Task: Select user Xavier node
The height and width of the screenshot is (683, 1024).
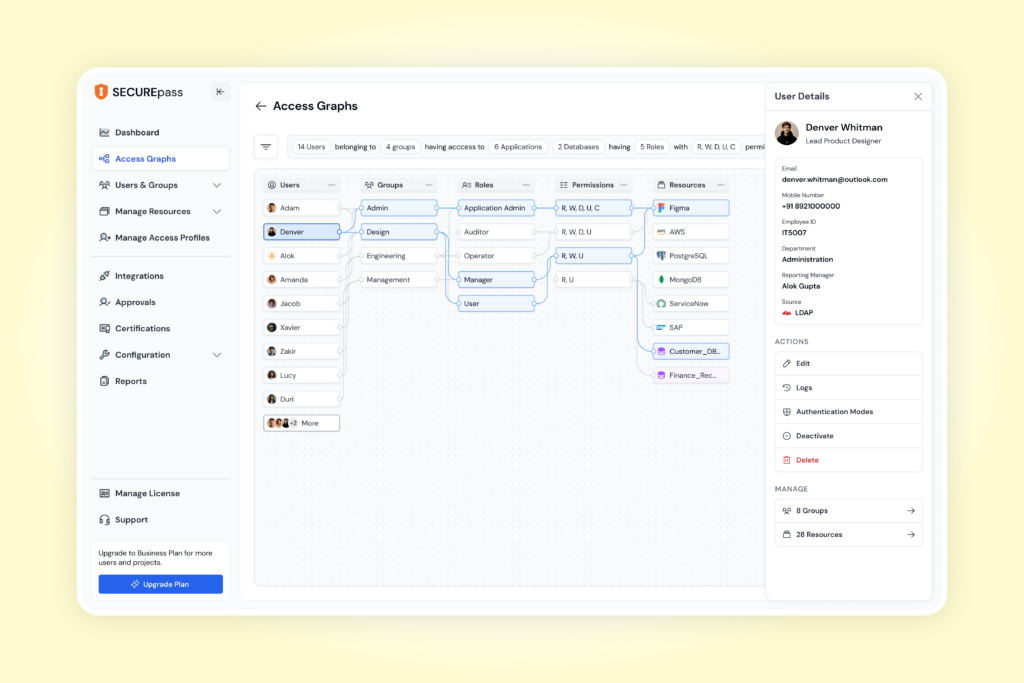Action: point(302,328)
